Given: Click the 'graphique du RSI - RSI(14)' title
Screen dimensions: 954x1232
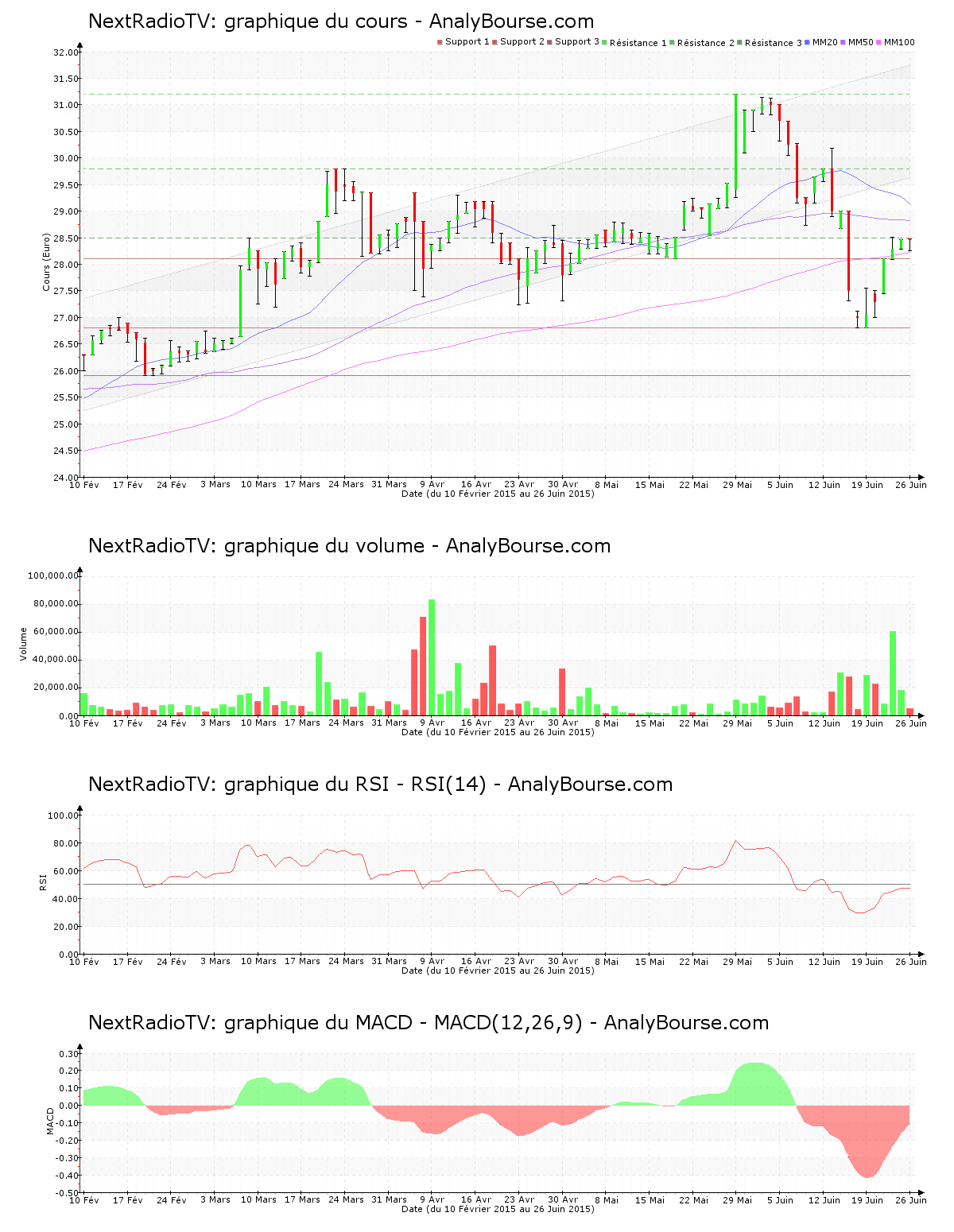Looking at the screenshot, I should click(x=381, y=785).
